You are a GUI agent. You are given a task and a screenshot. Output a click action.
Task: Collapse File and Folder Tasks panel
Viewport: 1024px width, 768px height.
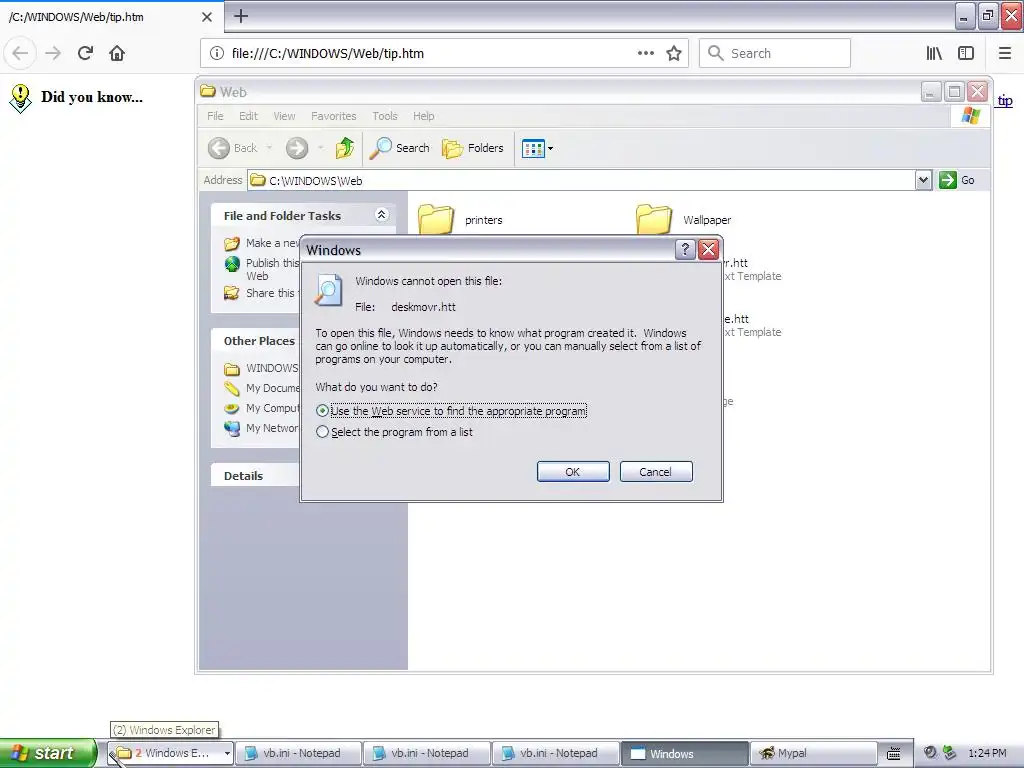tap(382, 214)
